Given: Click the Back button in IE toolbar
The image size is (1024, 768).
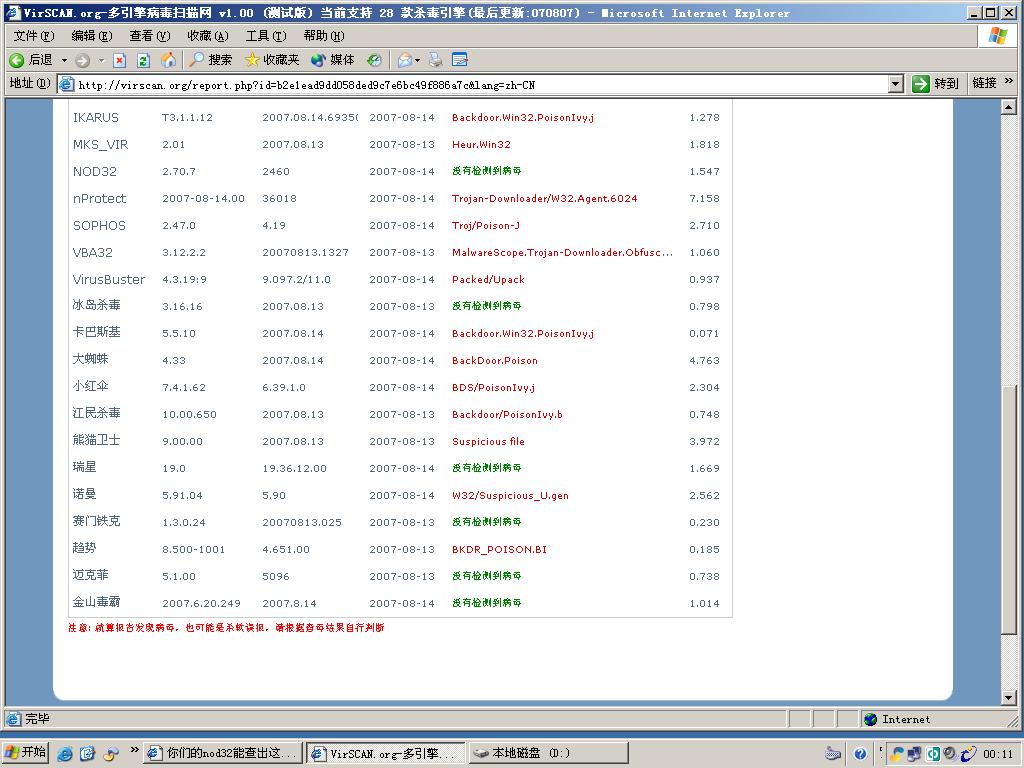Looking at the screenshot, I should [x=31, y=60].
